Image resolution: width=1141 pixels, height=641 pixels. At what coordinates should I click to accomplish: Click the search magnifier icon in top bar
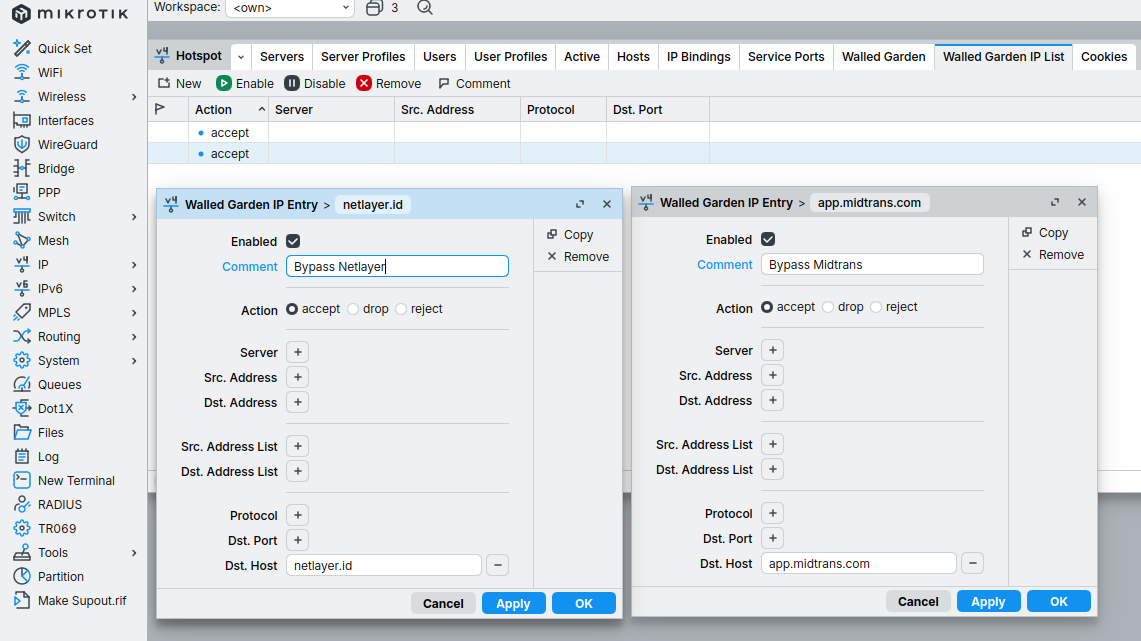coord(425,8)
